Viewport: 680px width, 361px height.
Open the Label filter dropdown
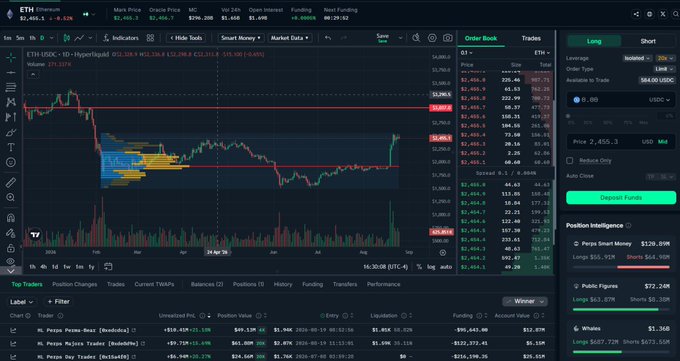[x=21, y=302]
